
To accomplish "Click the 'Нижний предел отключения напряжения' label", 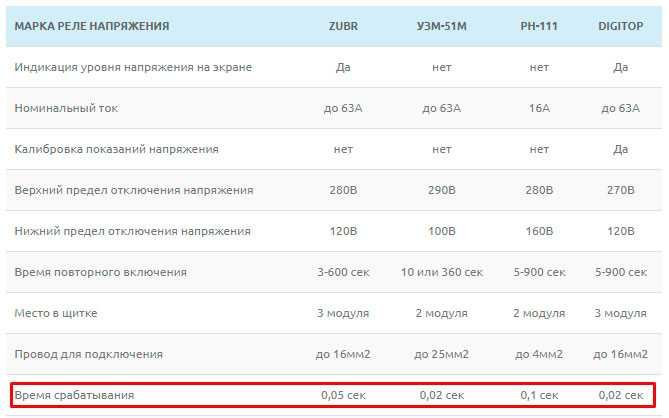I will 133,231.
